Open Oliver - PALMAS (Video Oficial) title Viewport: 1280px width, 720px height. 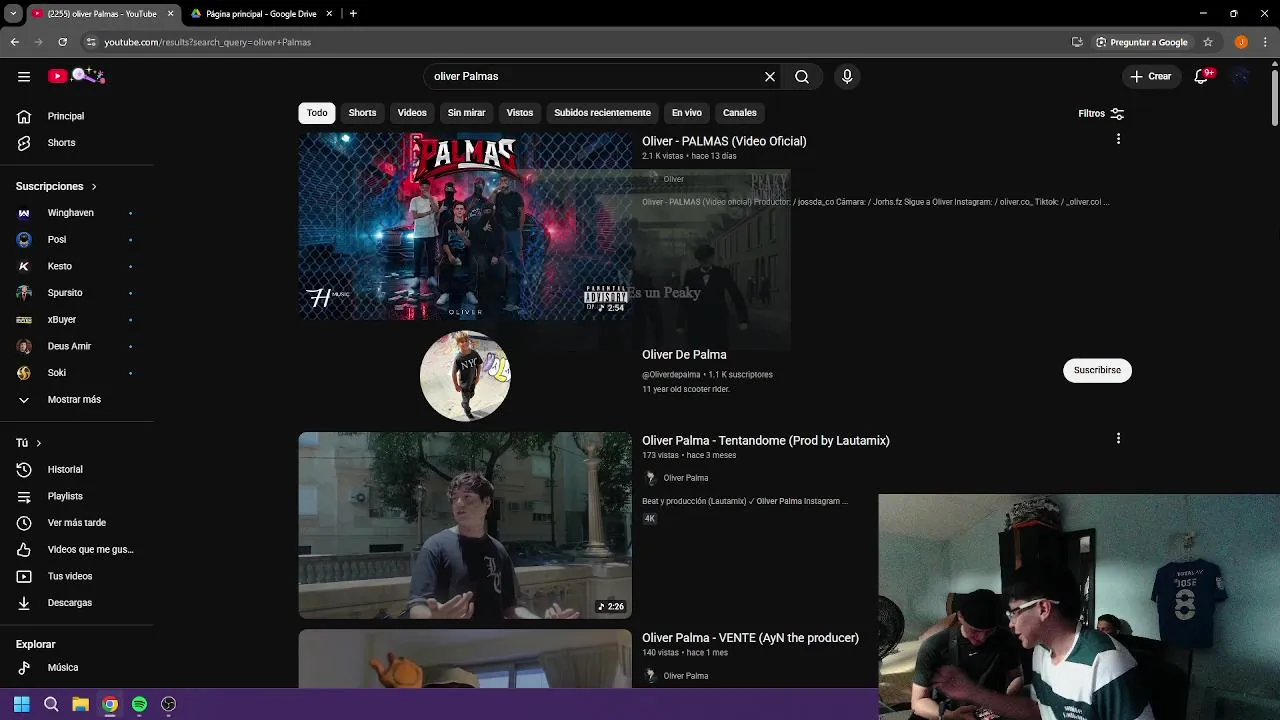(724, 141)
